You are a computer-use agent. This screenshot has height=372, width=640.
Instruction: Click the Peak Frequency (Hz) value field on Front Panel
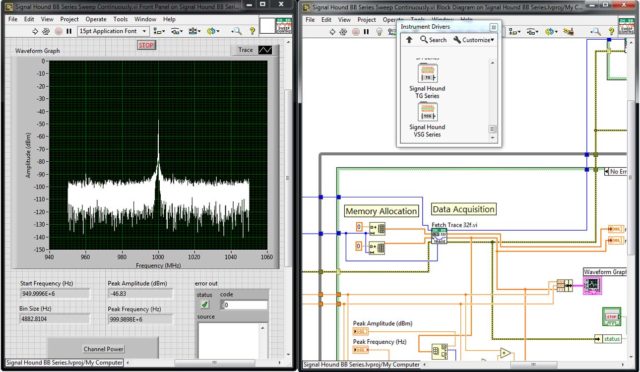pos(140,319)
